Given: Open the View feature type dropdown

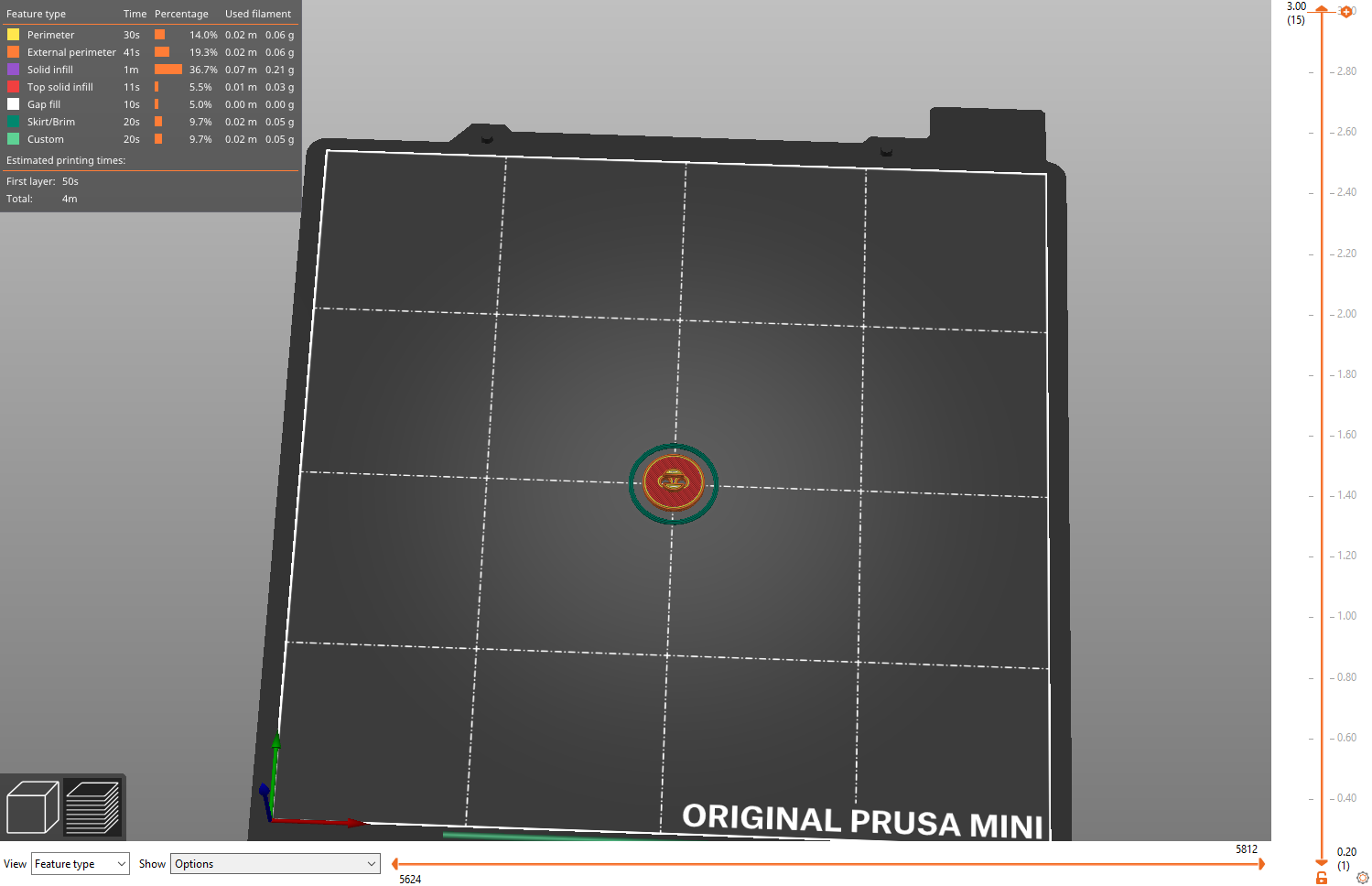Looking at the screenshot, I should pyautogui.click(x=80, y=863).
